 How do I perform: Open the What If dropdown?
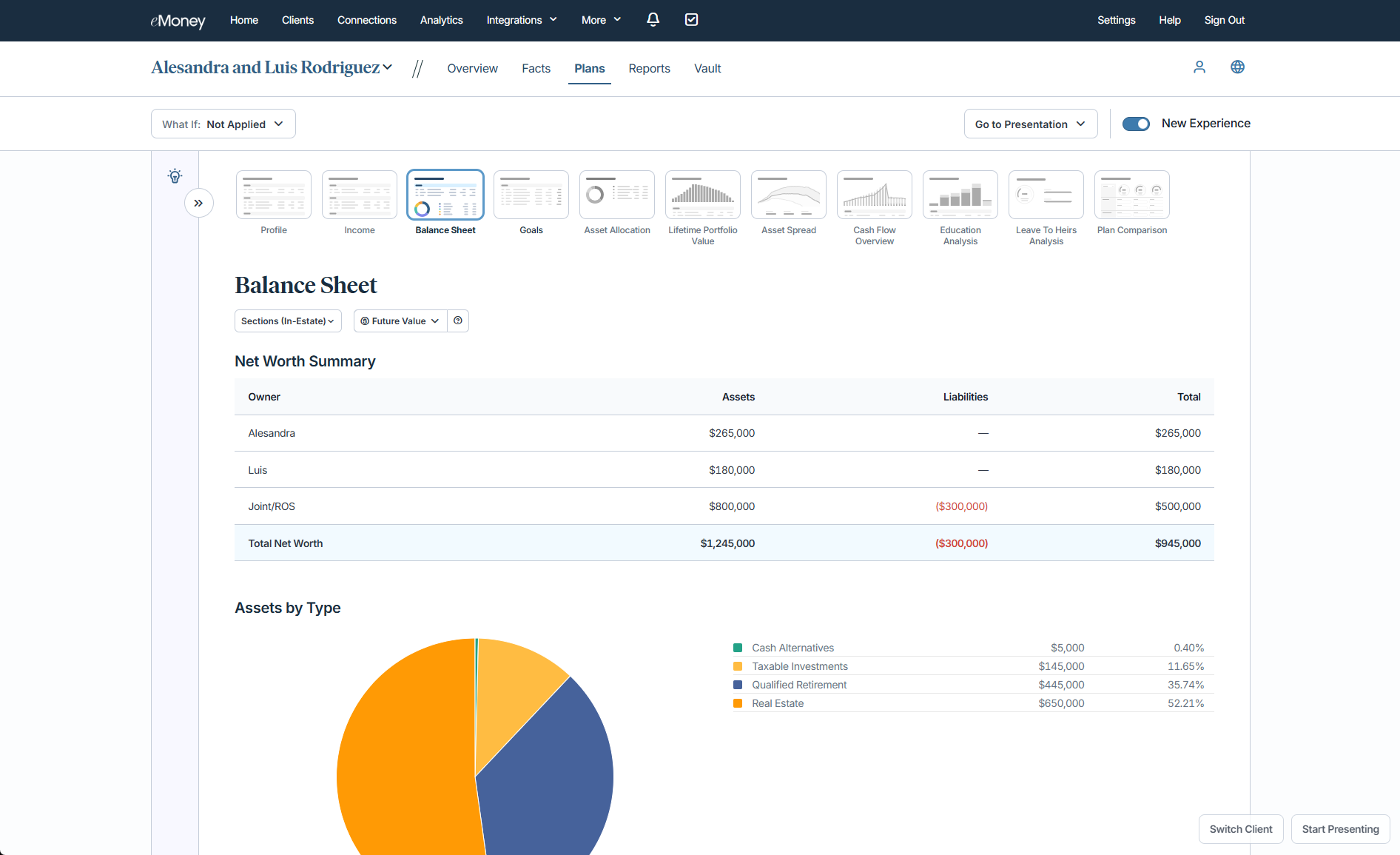(223, 124)
